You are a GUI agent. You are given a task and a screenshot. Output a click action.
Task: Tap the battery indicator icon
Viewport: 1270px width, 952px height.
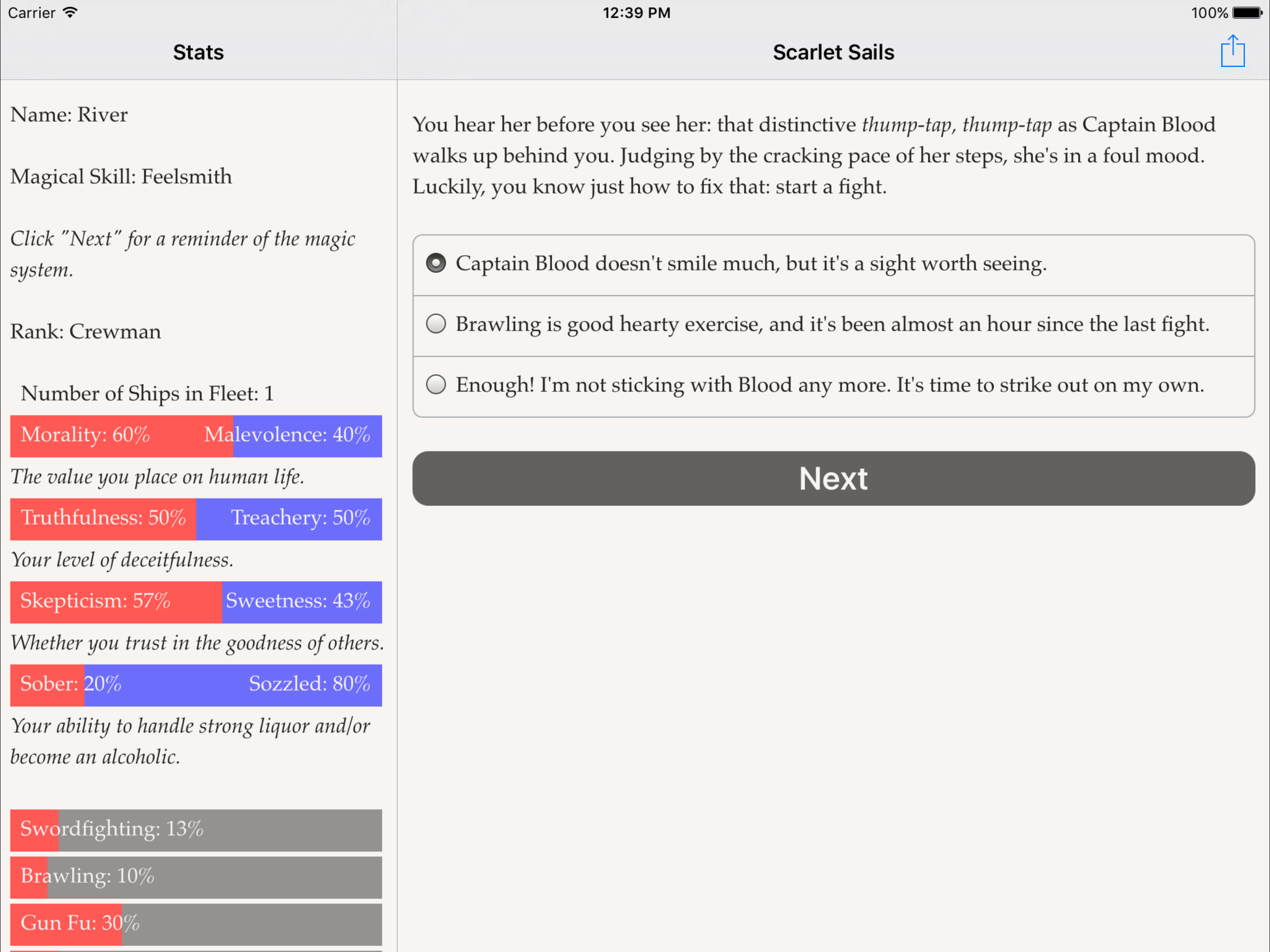coord(1246,13)
